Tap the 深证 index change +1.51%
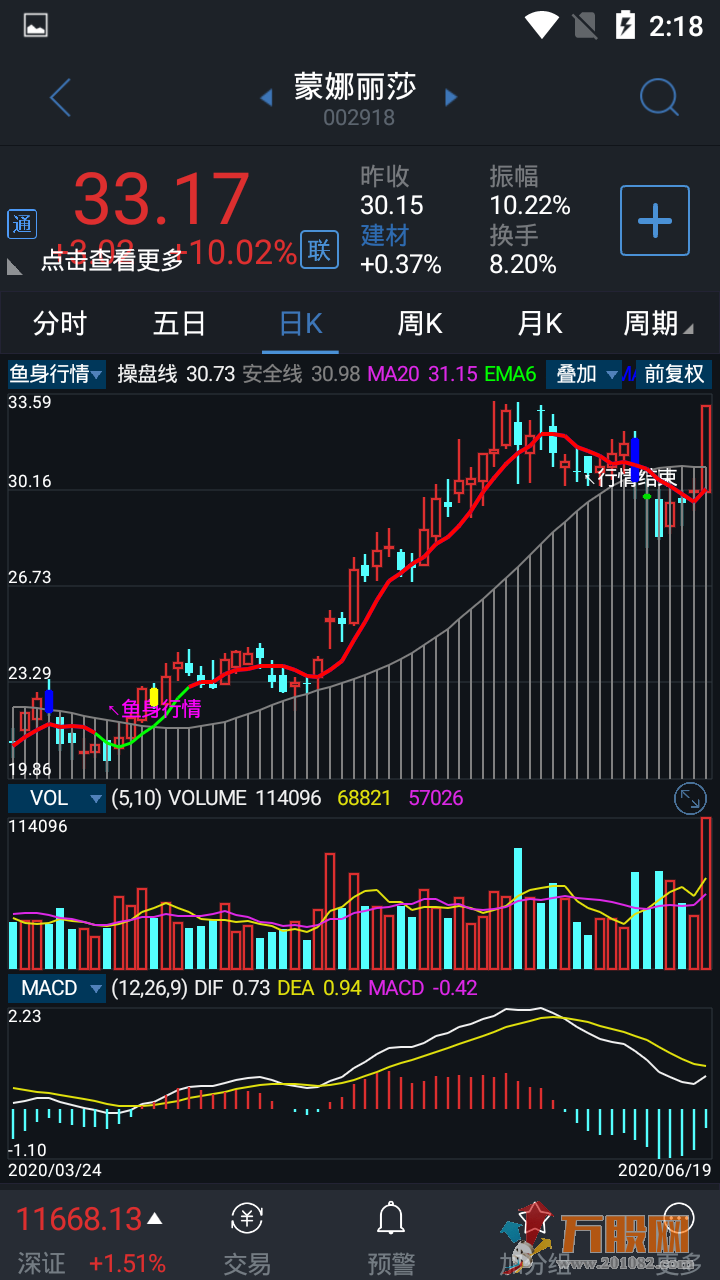Screen dimensions: 720x1280 (127, 1263)
